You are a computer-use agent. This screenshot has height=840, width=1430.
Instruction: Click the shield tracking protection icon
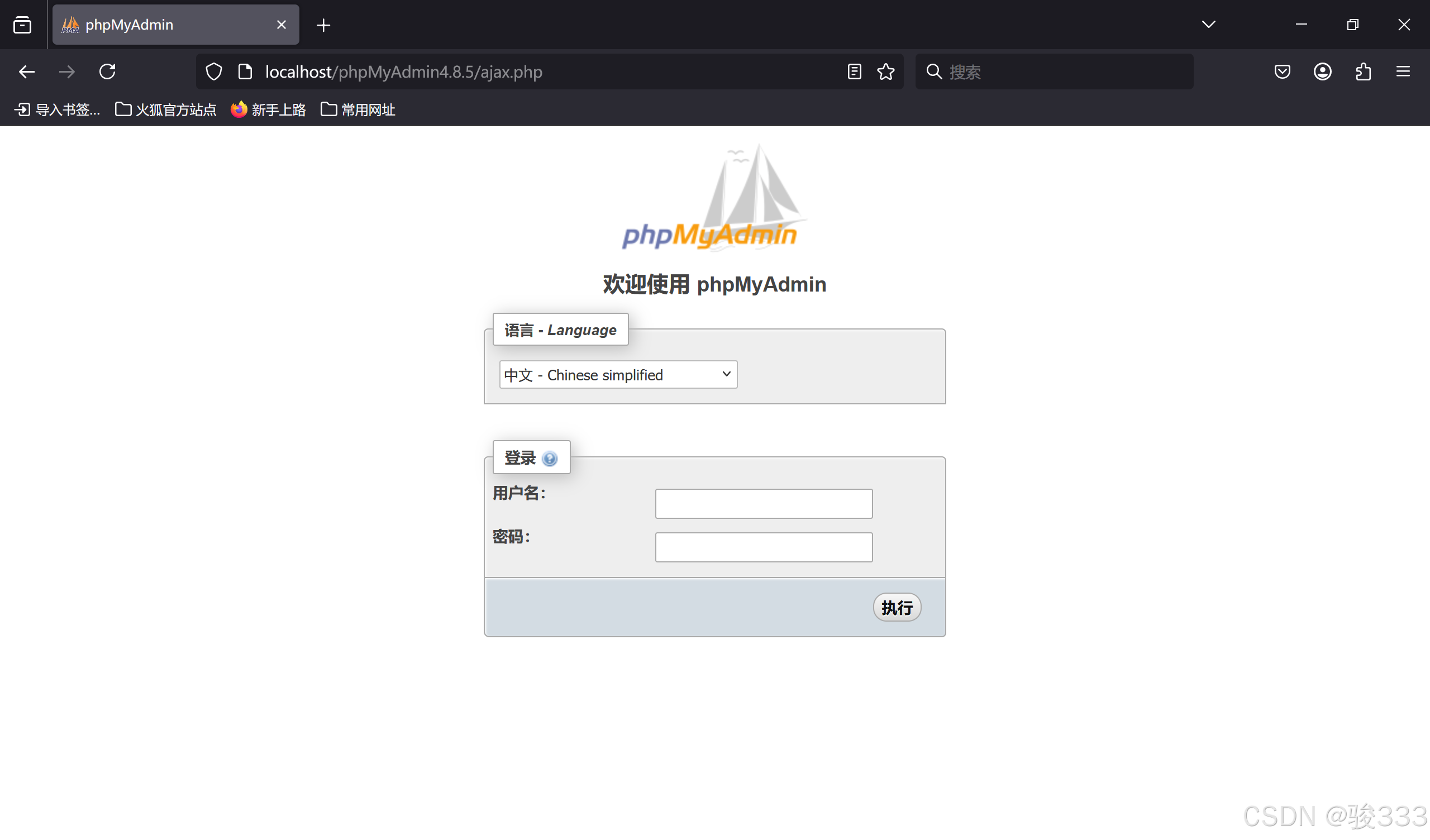[213, 71]
